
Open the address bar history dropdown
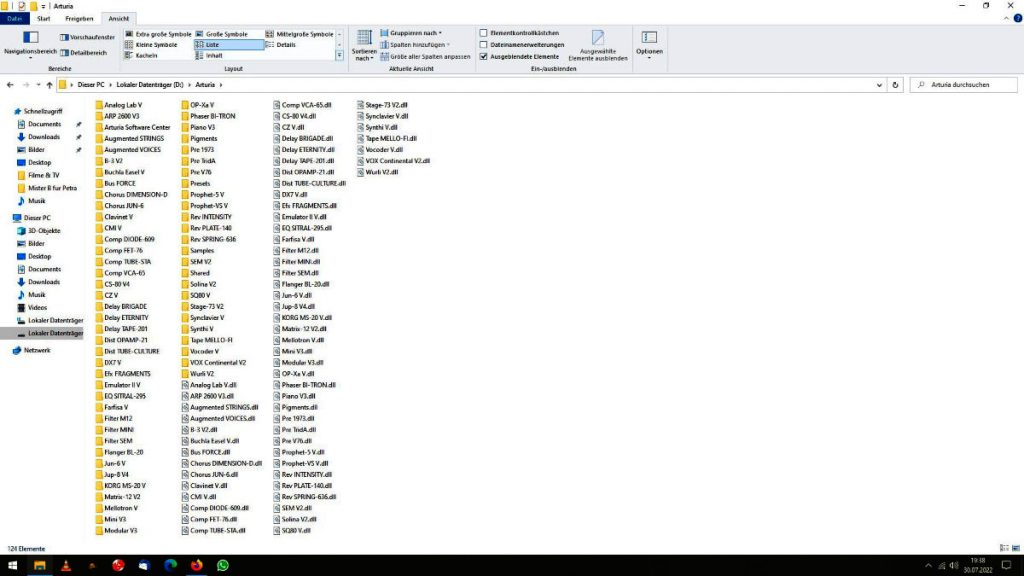(879, 85)
